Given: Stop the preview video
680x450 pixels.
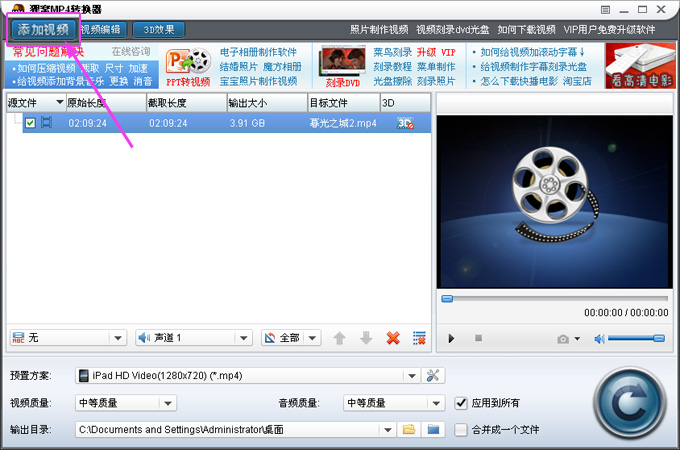Looking at the screenshot, I should [478, 338].
